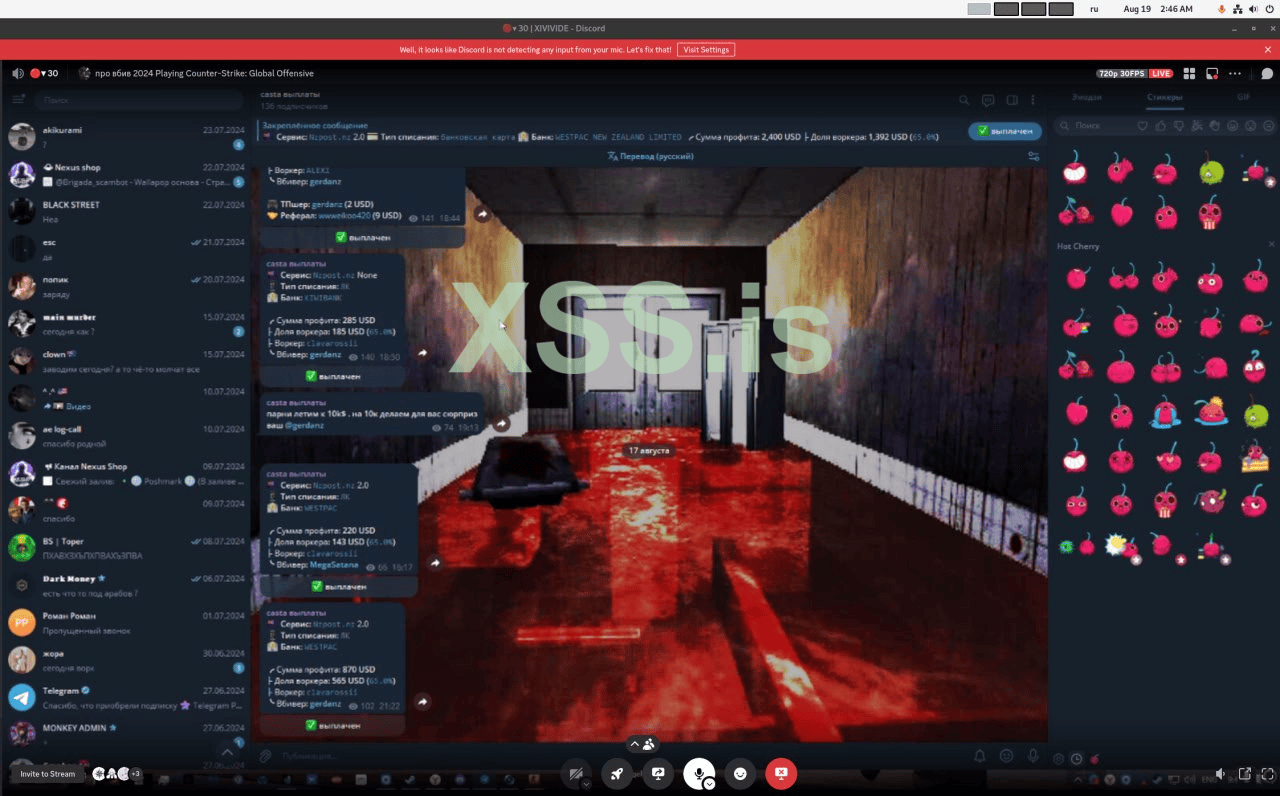Click the Visit Settings button

(x=706, y=49)
